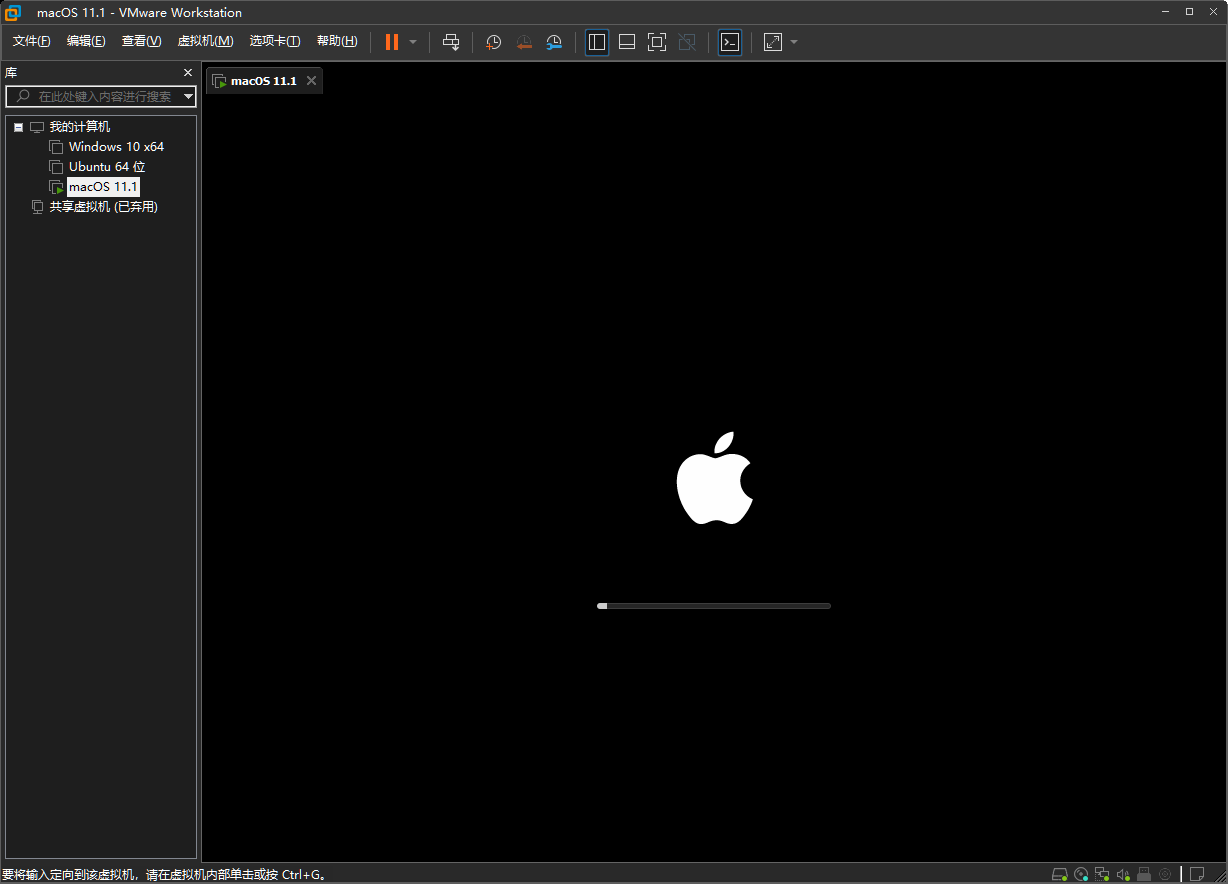The image size is (1228, 884).
Task: Click Send Ctrl+Alt+Del toolbar icon
Action: click(451, 42)
